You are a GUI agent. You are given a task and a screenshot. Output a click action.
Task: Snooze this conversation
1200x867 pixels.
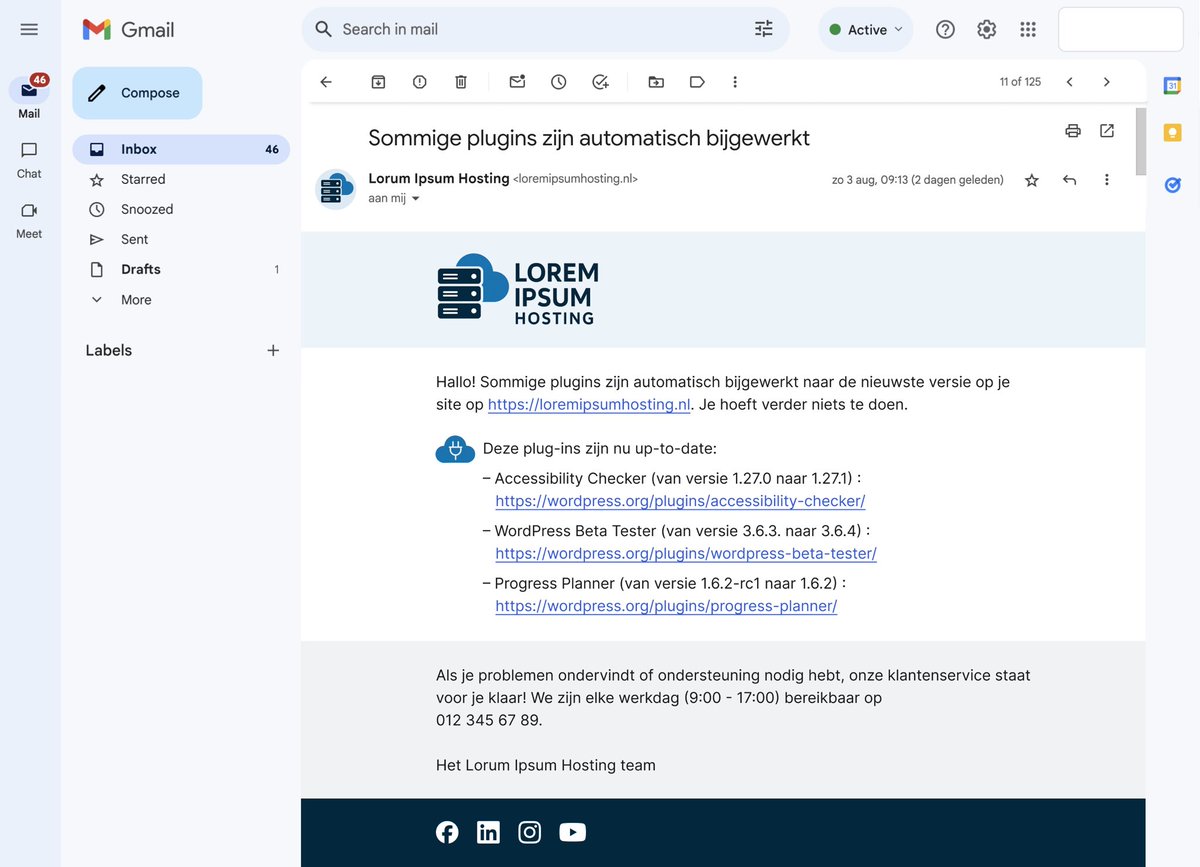pos(558,82)
